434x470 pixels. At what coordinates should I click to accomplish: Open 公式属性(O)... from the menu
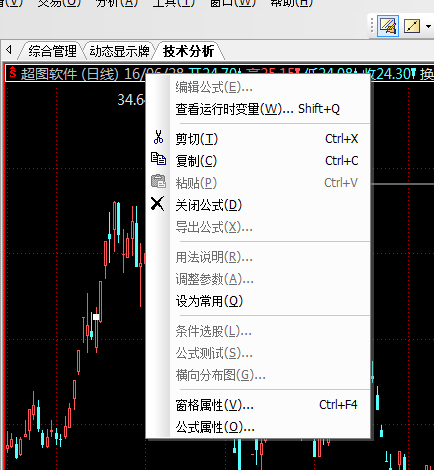(258, 427)
